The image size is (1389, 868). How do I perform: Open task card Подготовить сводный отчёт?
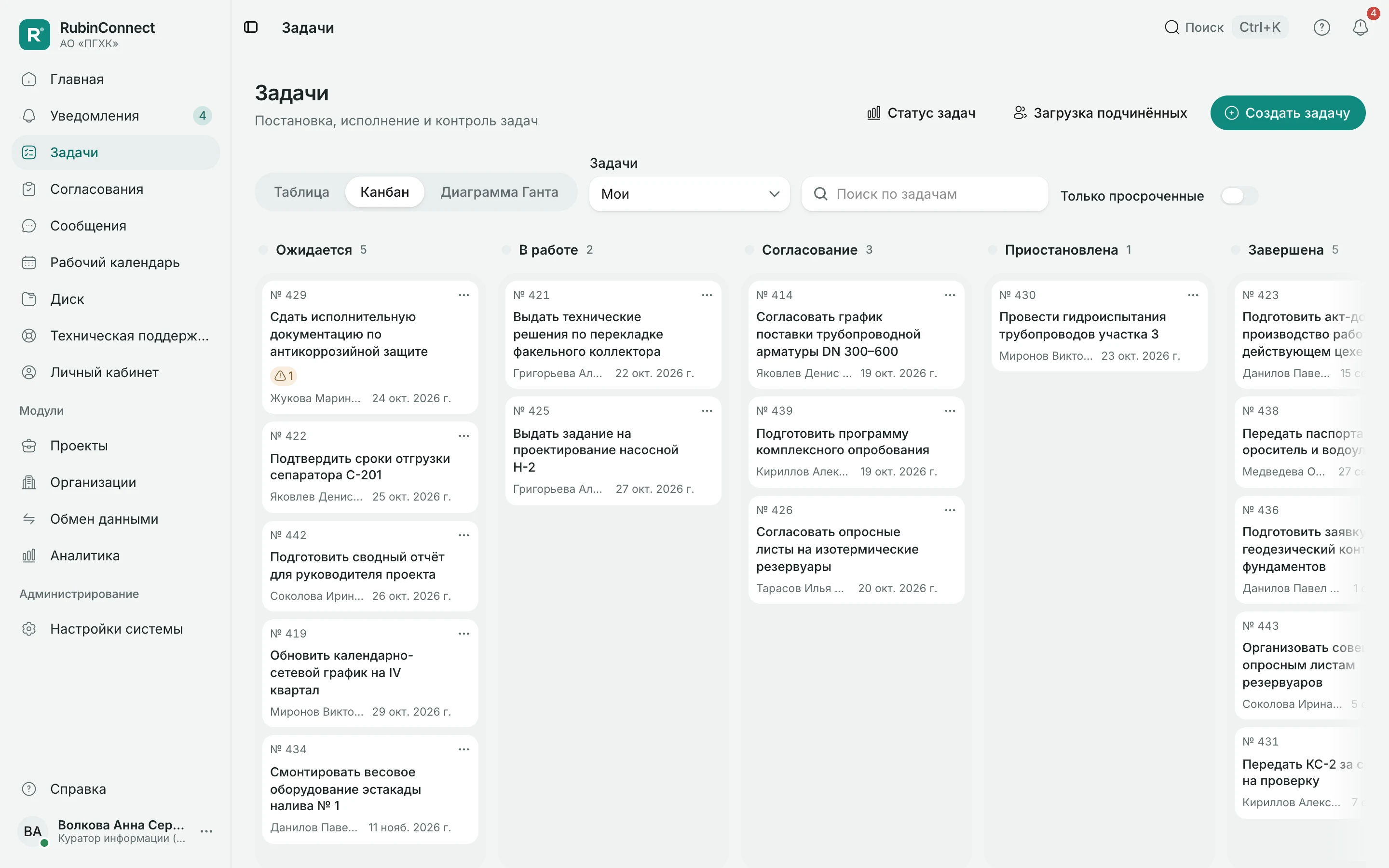(x=370, y=566)
